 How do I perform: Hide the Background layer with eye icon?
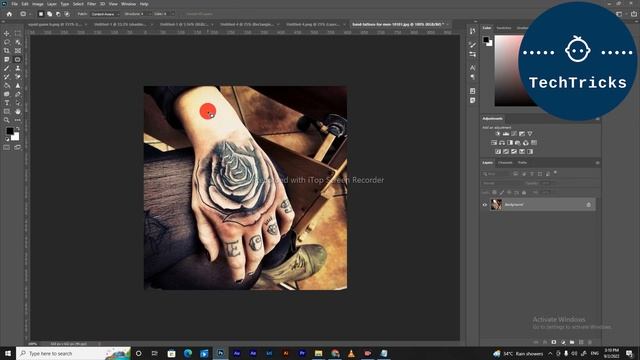coord(485,205)
